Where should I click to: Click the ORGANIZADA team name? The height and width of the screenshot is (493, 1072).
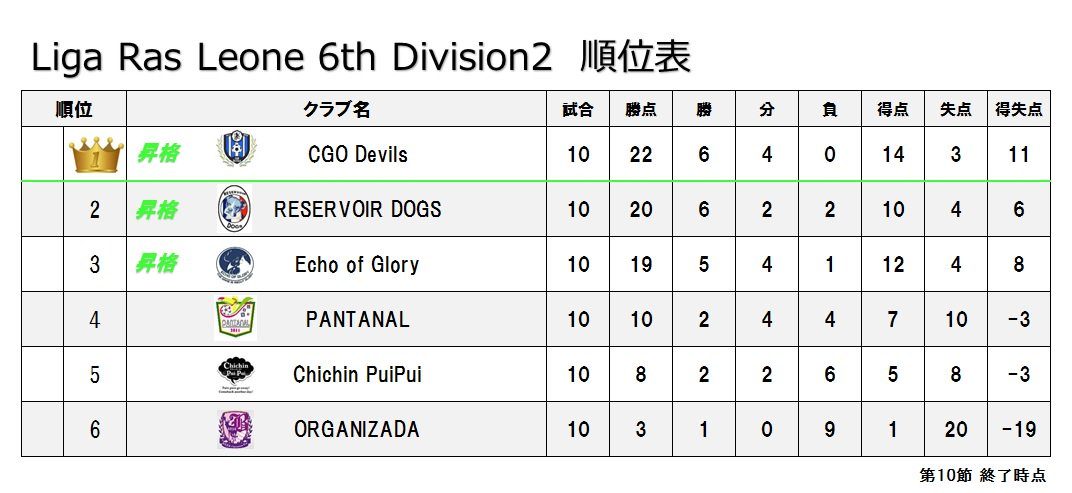[357, 429]
